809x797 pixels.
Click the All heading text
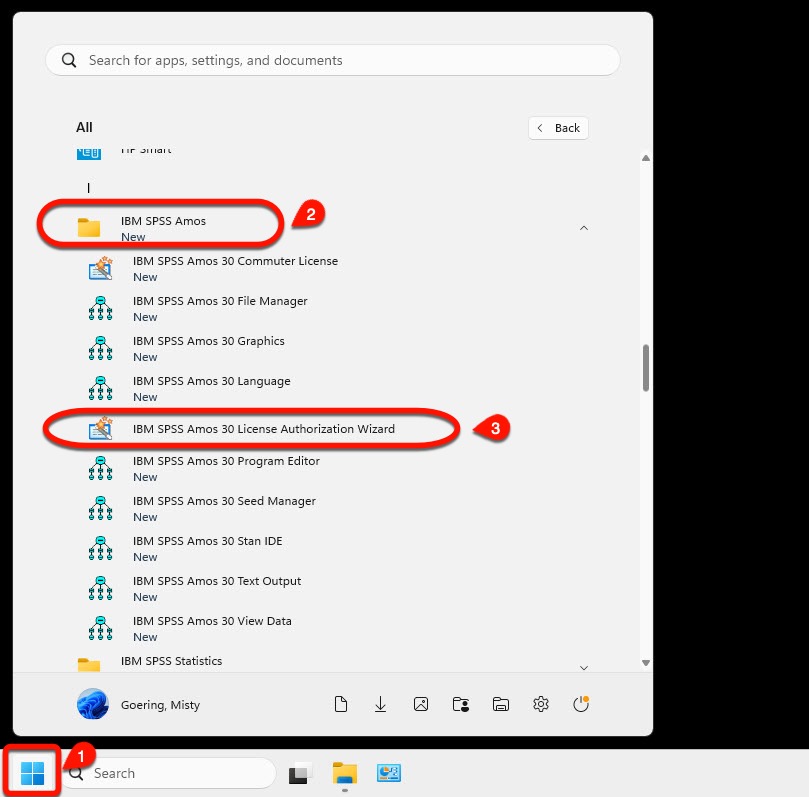(x=84, y=127)
